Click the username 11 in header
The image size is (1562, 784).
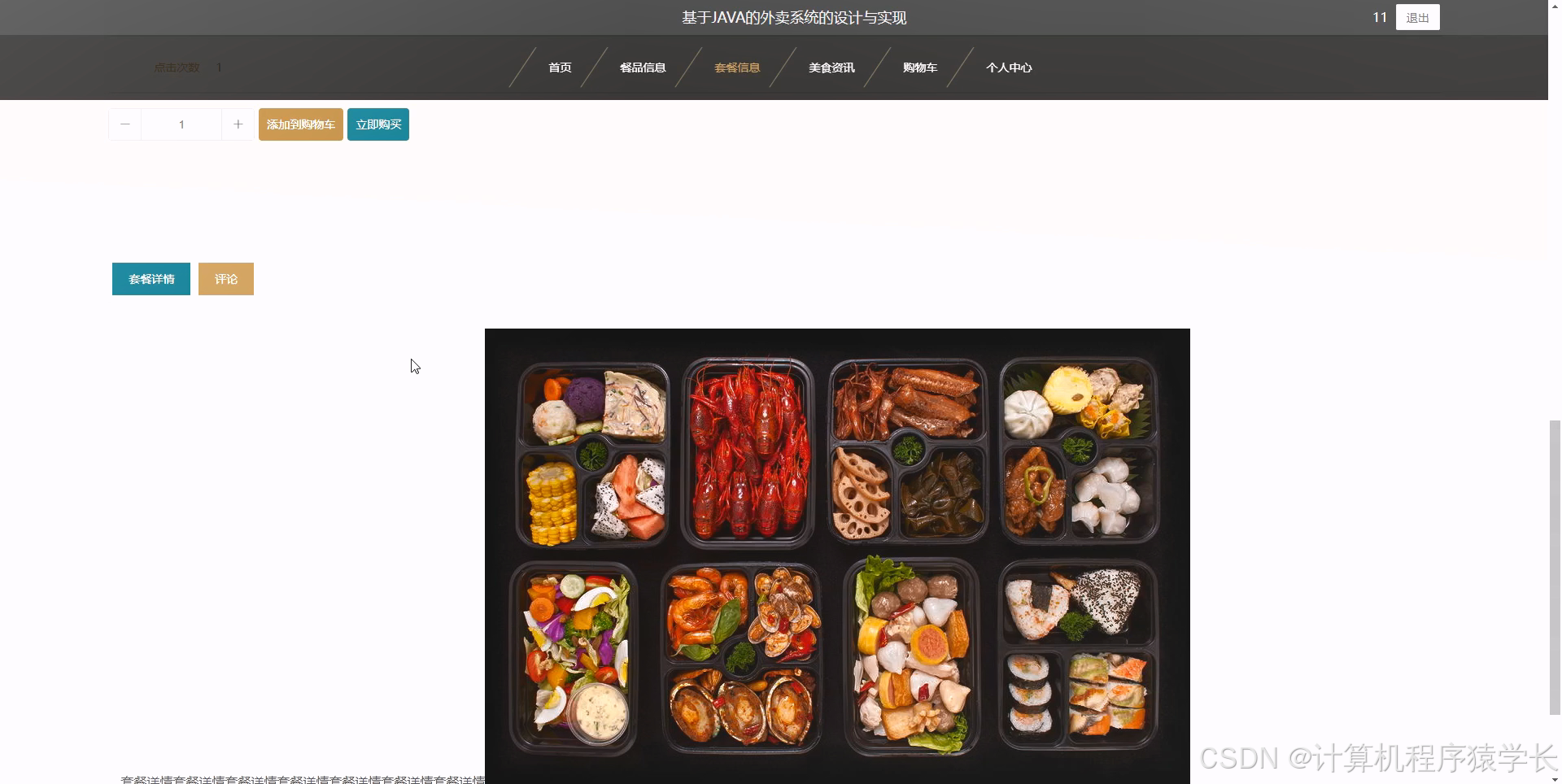pos(1380,17)
